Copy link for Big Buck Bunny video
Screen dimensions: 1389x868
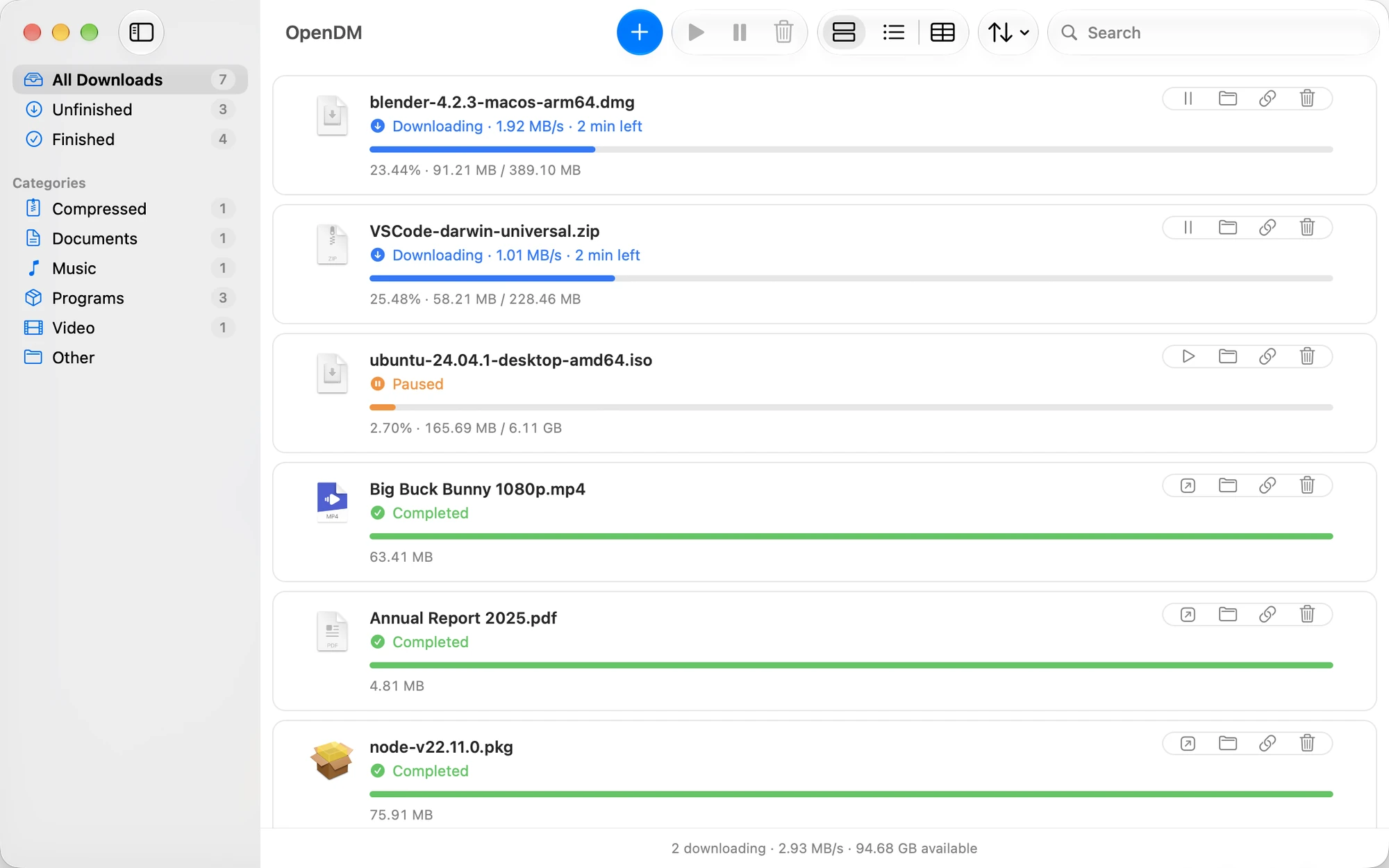[x=1267, y=485]
